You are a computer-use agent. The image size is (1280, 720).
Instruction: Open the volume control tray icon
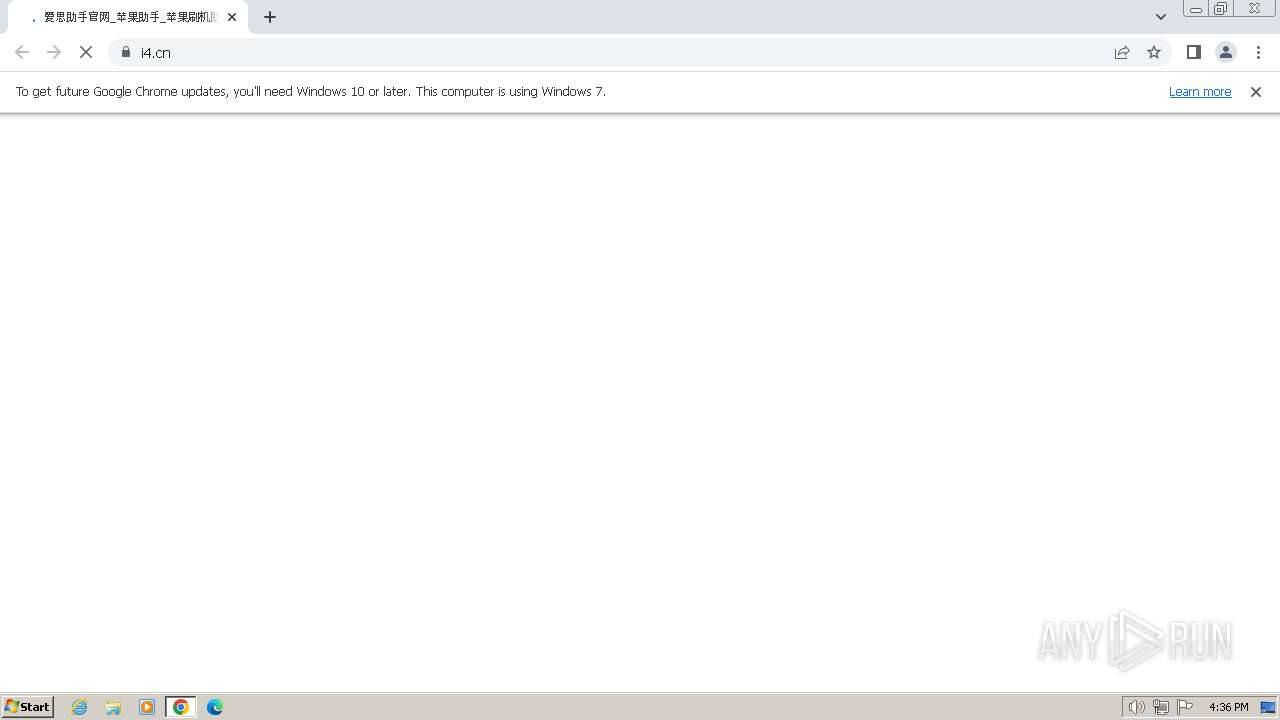[1136, 707]
